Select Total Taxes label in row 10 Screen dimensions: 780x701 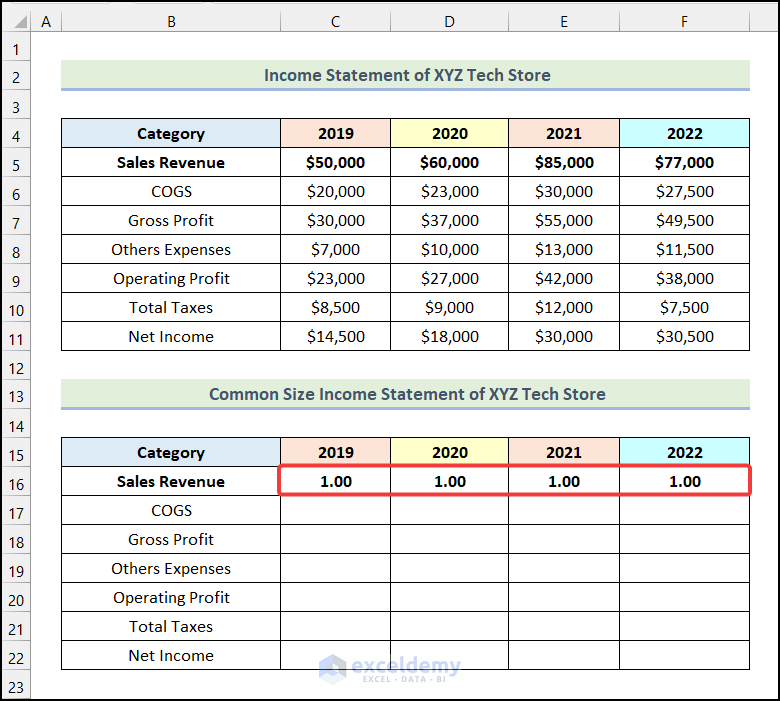coord(171,307)
